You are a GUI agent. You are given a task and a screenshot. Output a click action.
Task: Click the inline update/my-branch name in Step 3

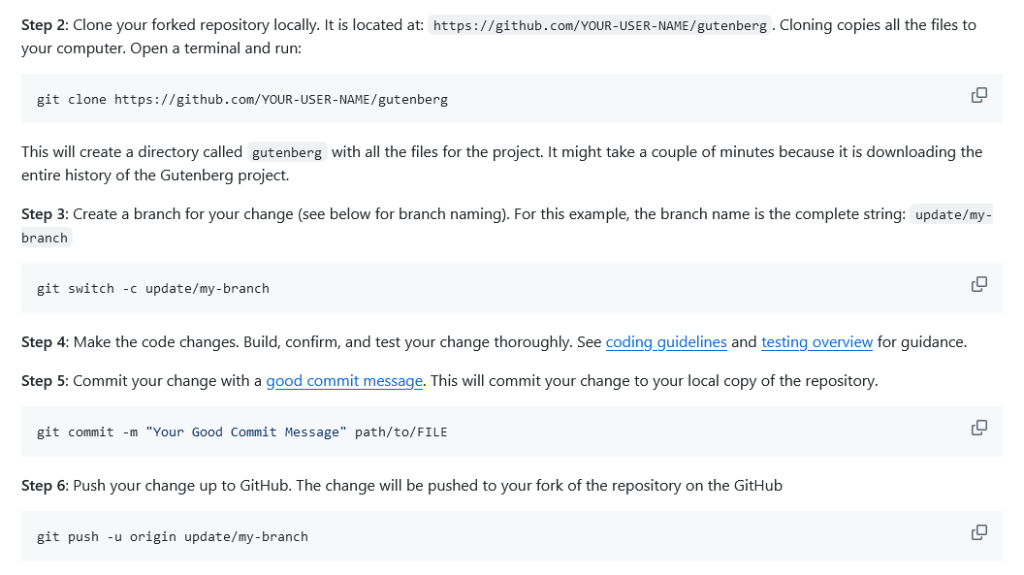click(x=952, y=215)
